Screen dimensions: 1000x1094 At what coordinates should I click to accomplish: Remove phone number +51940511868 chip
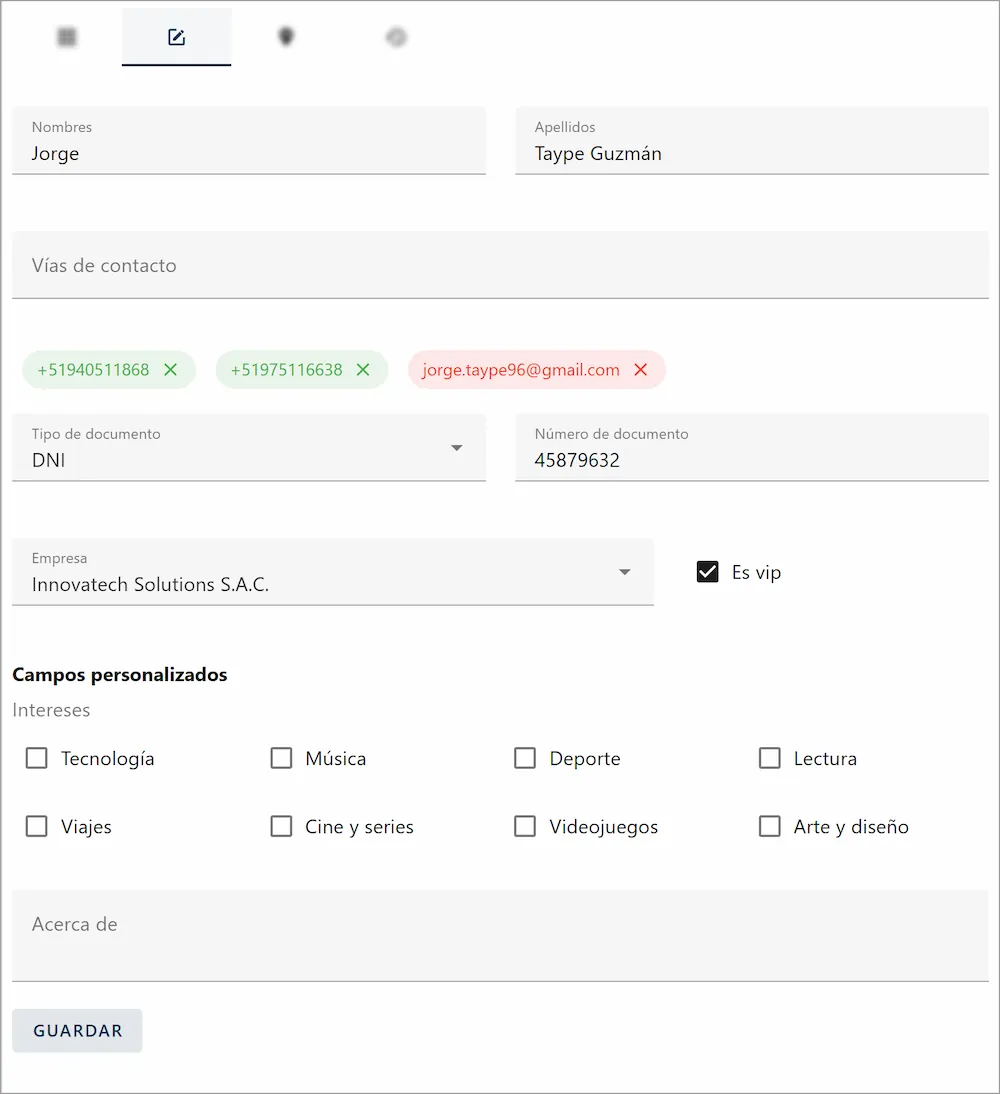[171, 370]
